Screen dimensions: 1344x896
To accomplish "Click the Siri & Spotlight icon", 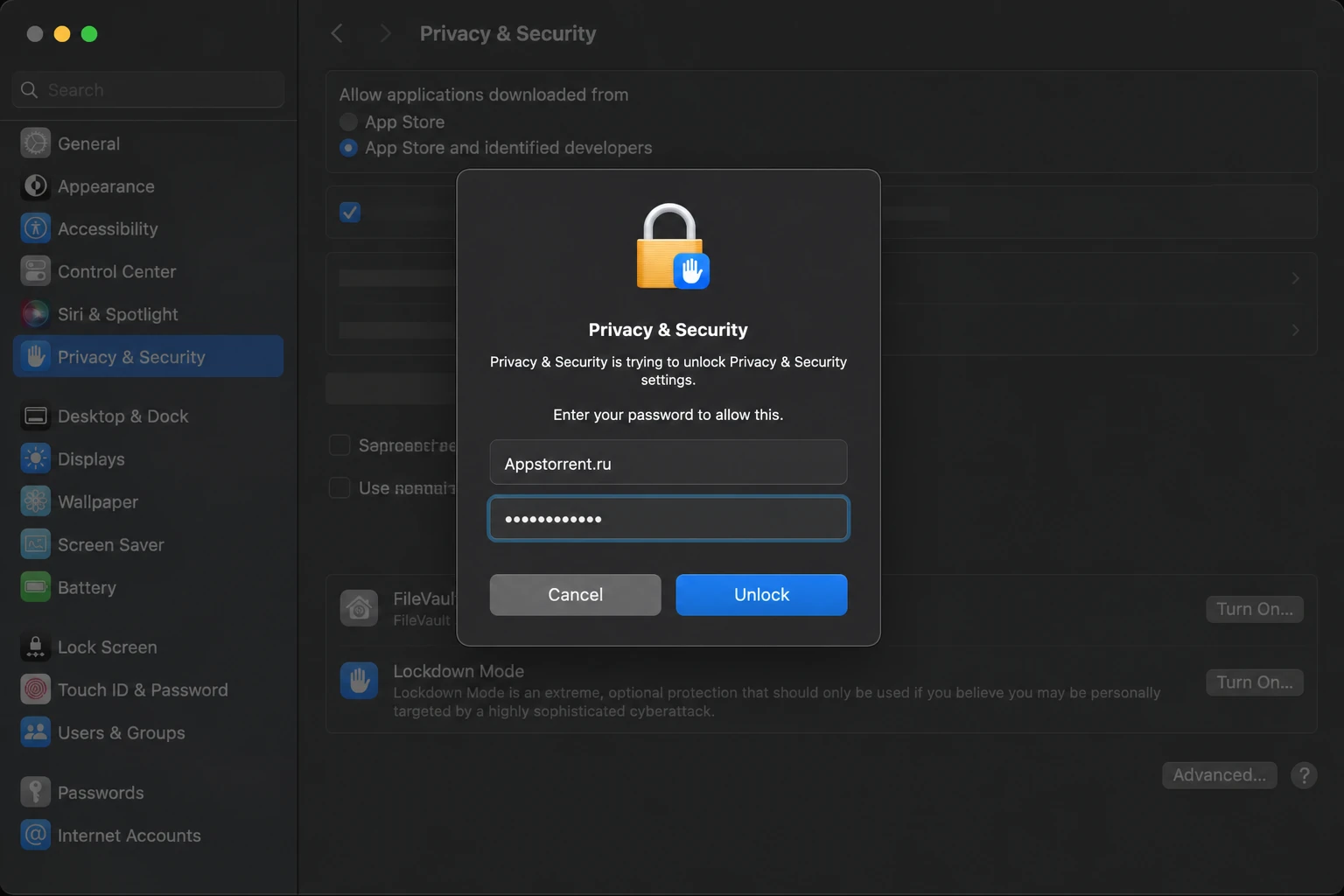I will pyautogui.click(x=35, y=314).
